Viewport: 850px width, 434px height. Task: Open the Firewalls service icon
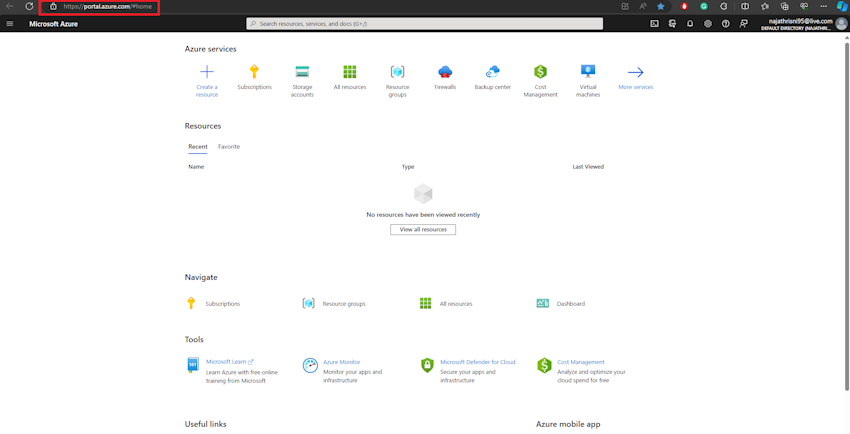click(x=445, y=72)
